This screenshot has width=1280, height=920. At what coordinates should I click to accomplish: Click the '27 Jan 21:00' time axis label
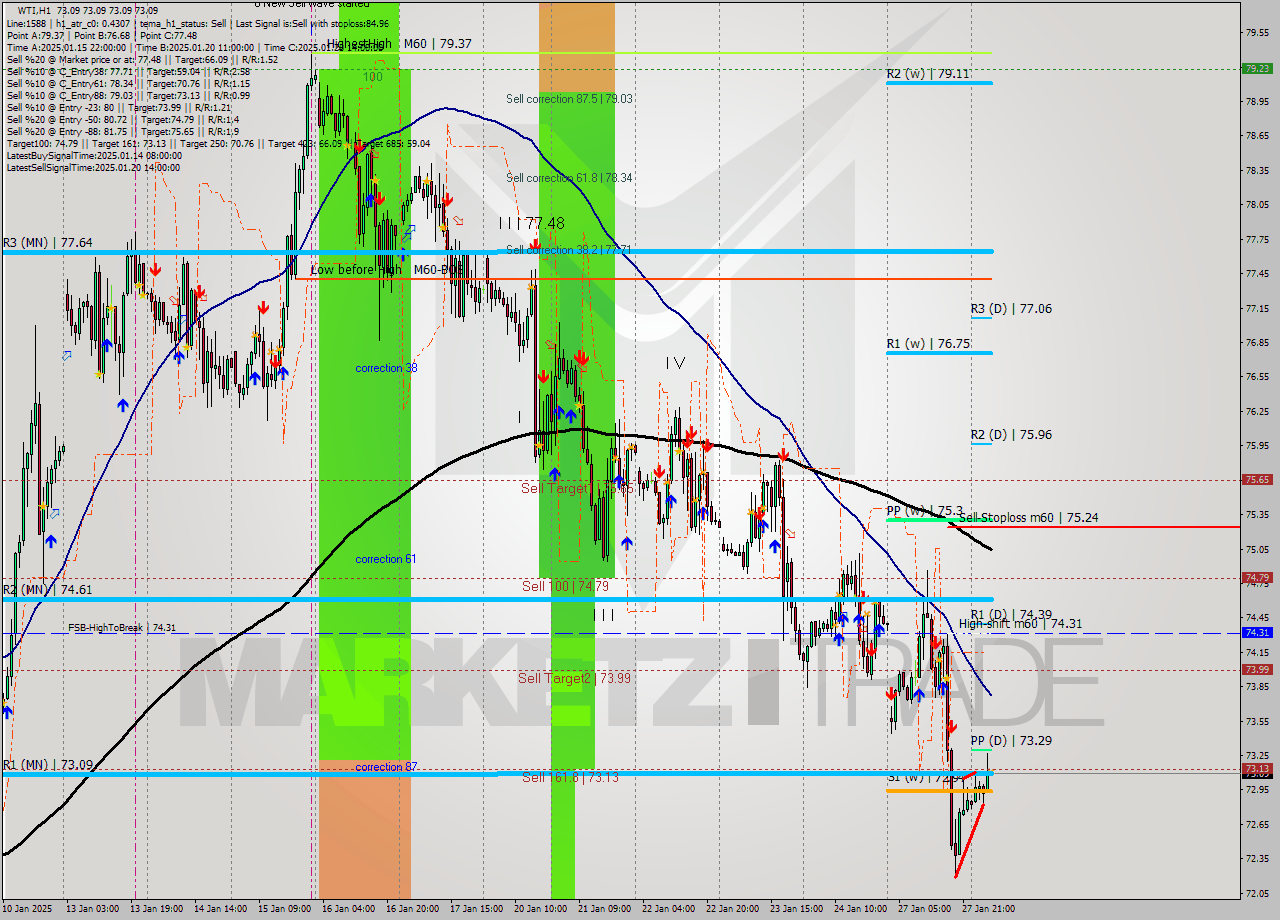[989, 909]
